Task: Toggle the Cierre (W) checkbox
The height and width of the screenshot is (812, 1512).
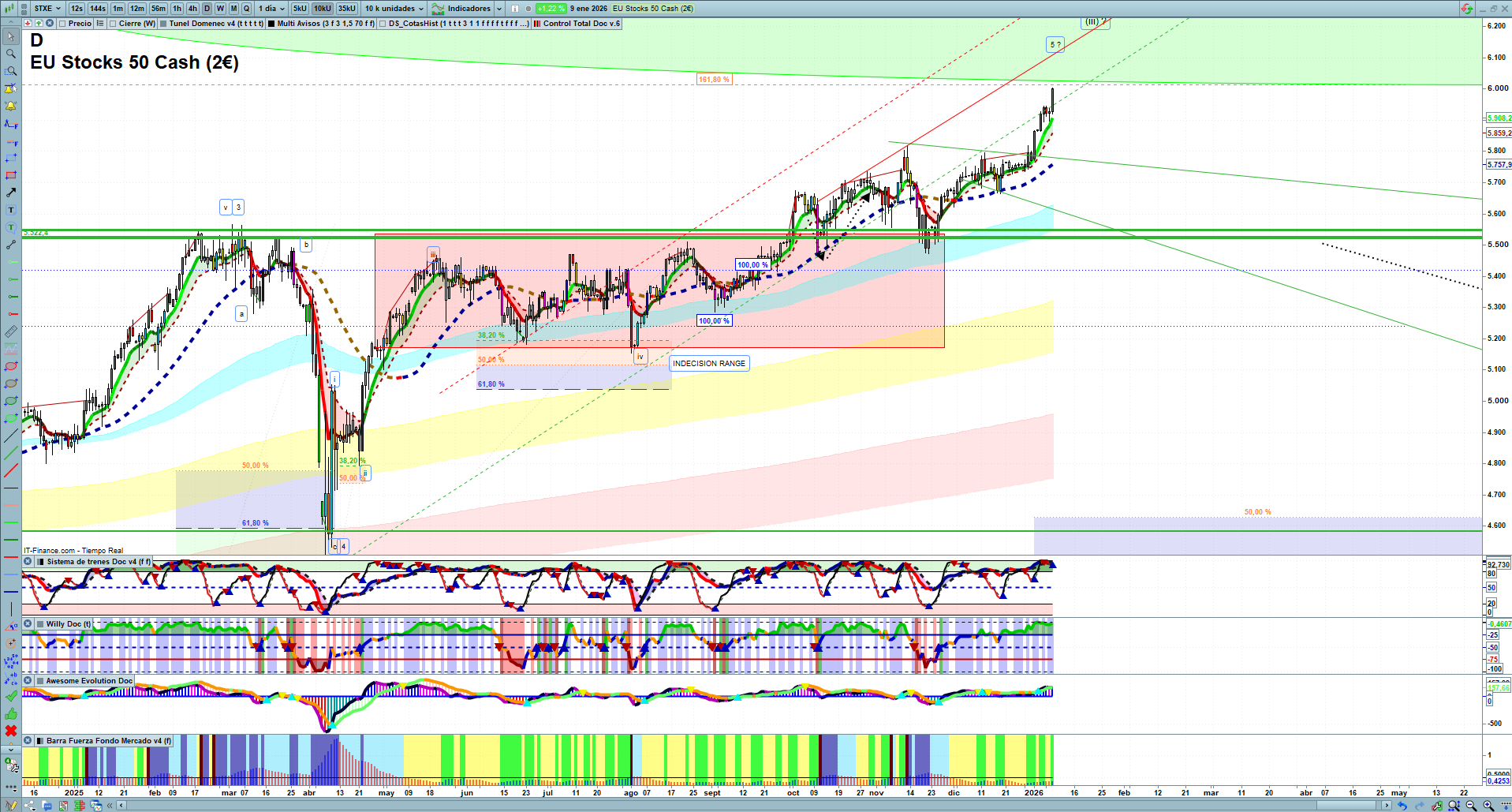Action: point(114,24)
